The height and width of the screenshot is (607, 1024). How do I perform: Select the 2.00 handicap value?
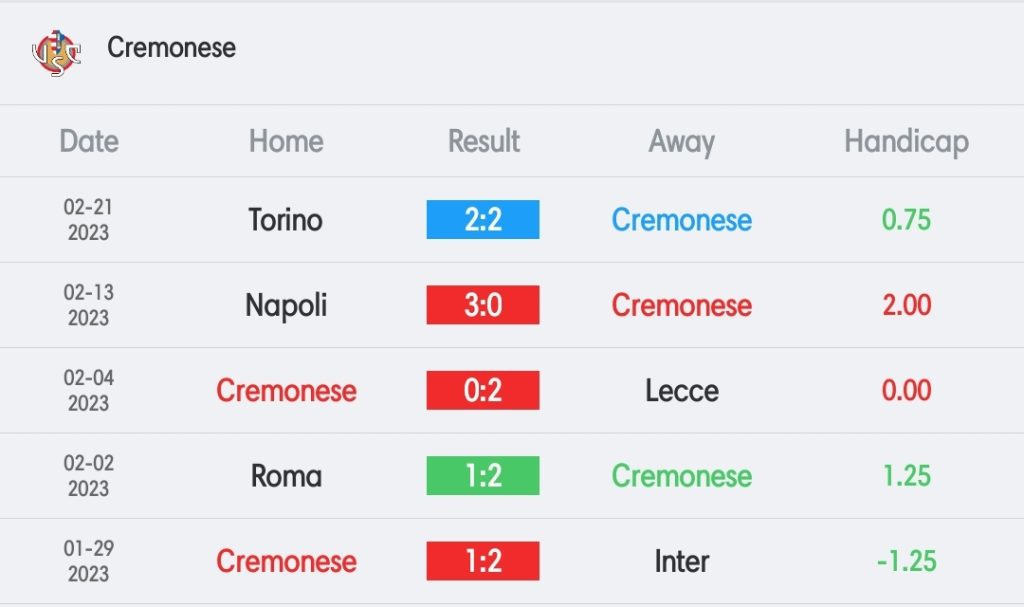pos(906,304)
